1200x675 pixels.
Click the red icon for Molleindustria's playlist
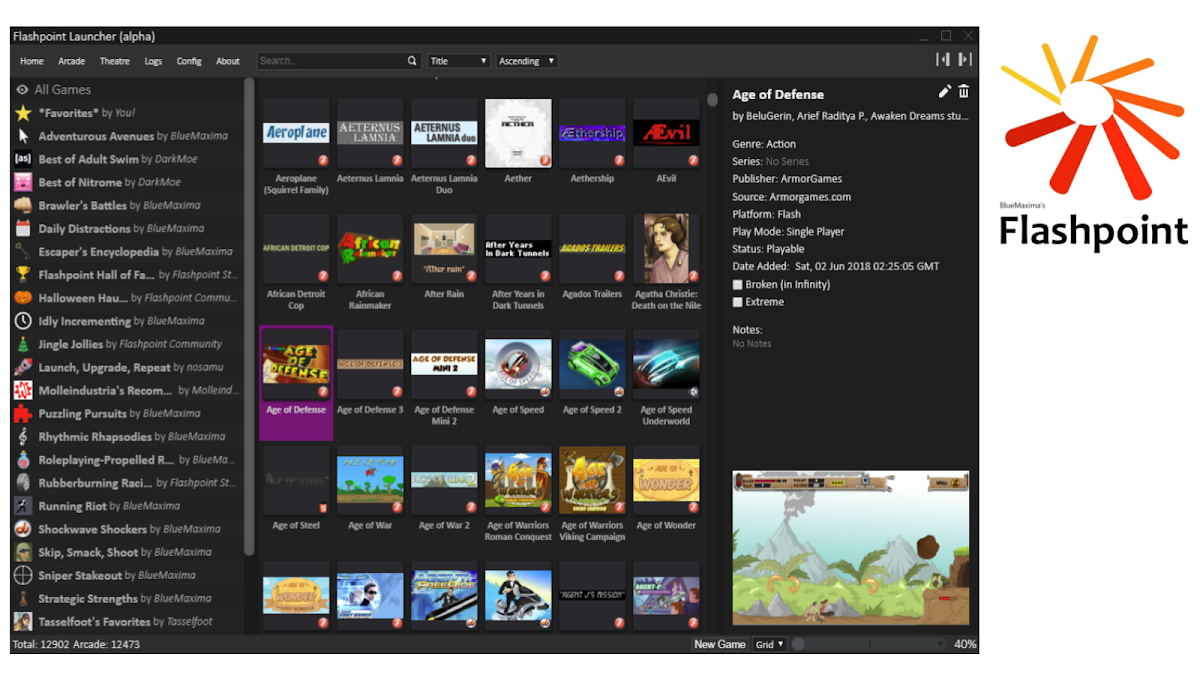[23, 390]
